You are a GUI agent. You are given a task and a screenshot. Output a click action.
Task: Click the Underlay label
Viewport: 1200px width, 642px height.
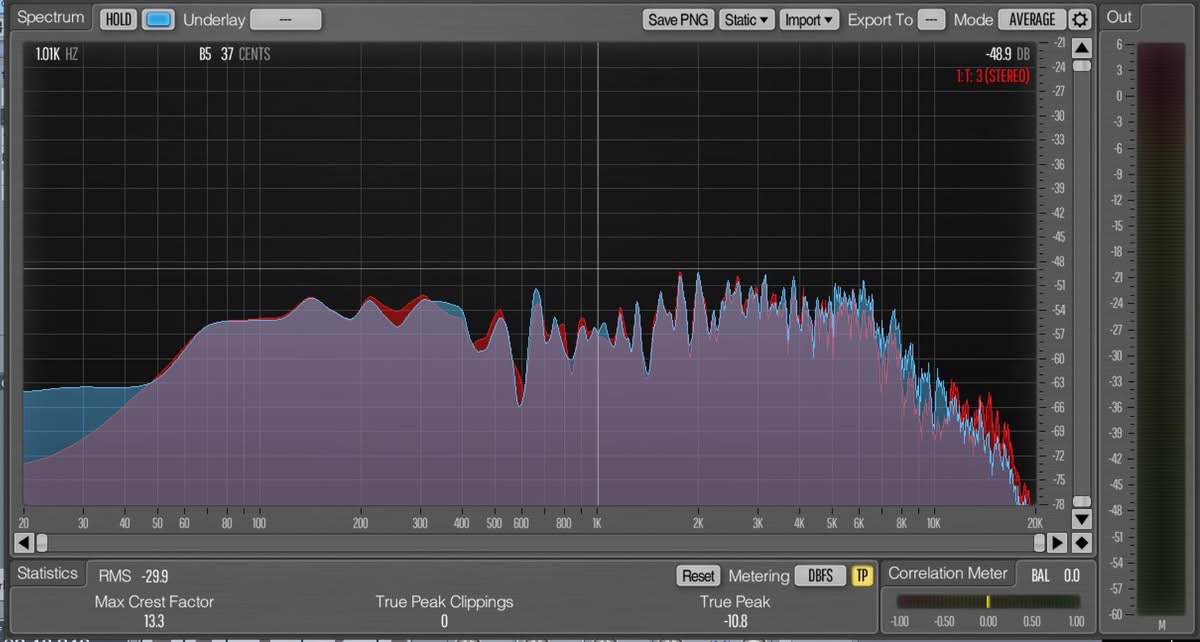pos(214,20)
